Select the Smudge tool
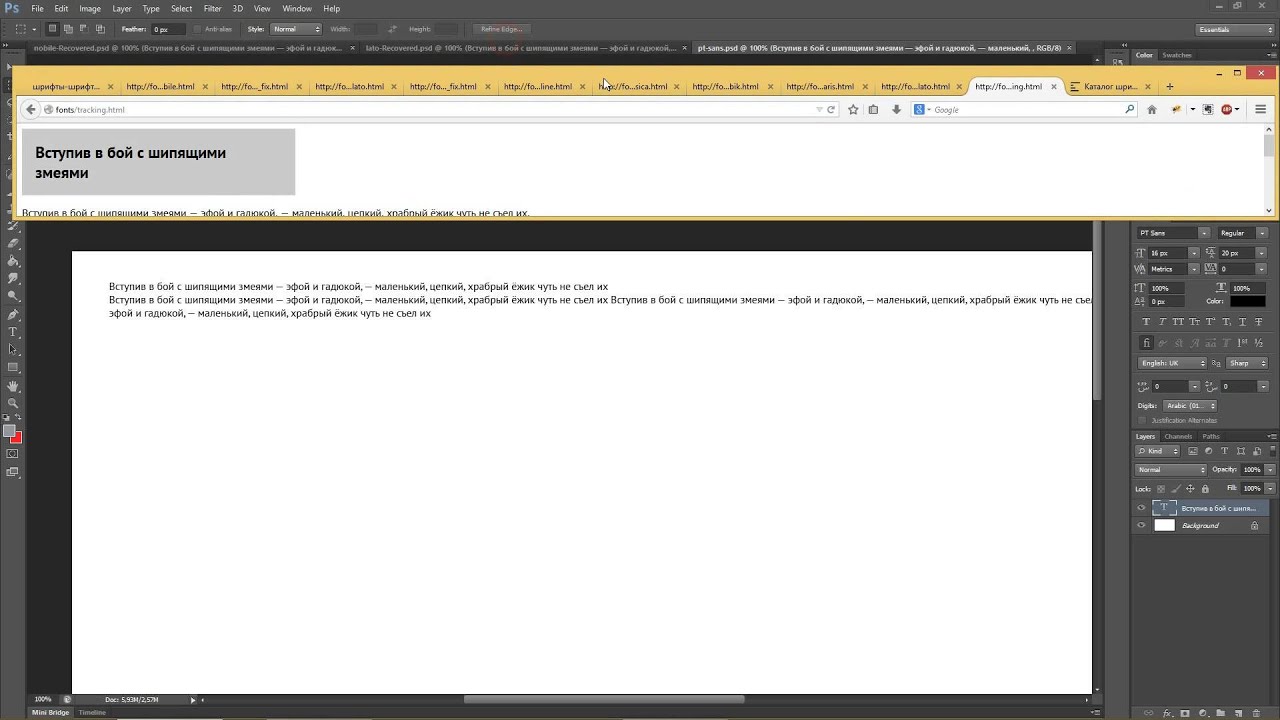 tap(14, 278)
